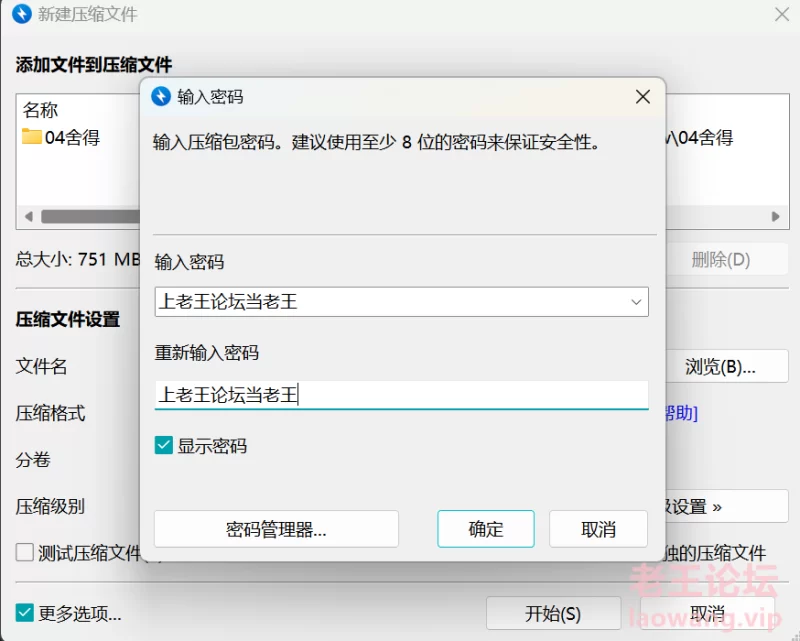Uncheck the 更多选项 checkbox
The image size is (800, 641).
(24, 612)
